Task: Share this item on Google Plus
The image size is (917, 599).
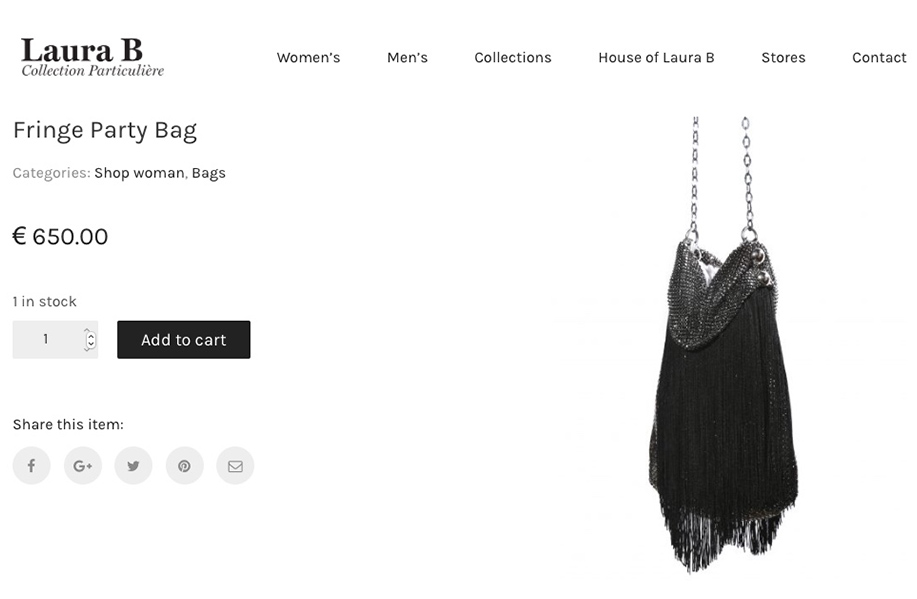Action: 82,466
